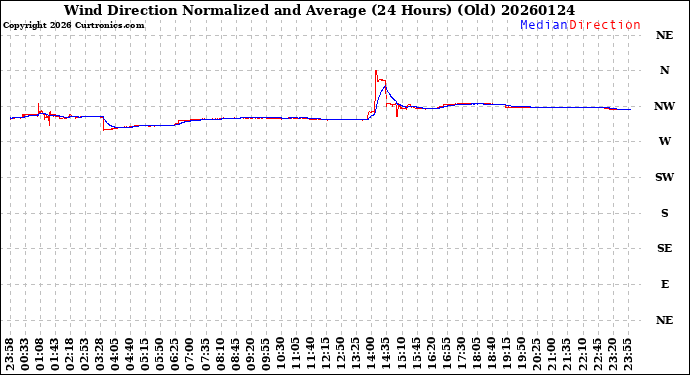Click the 07:35 time label
Screen dimensions: 690x375
click(206, 355)
